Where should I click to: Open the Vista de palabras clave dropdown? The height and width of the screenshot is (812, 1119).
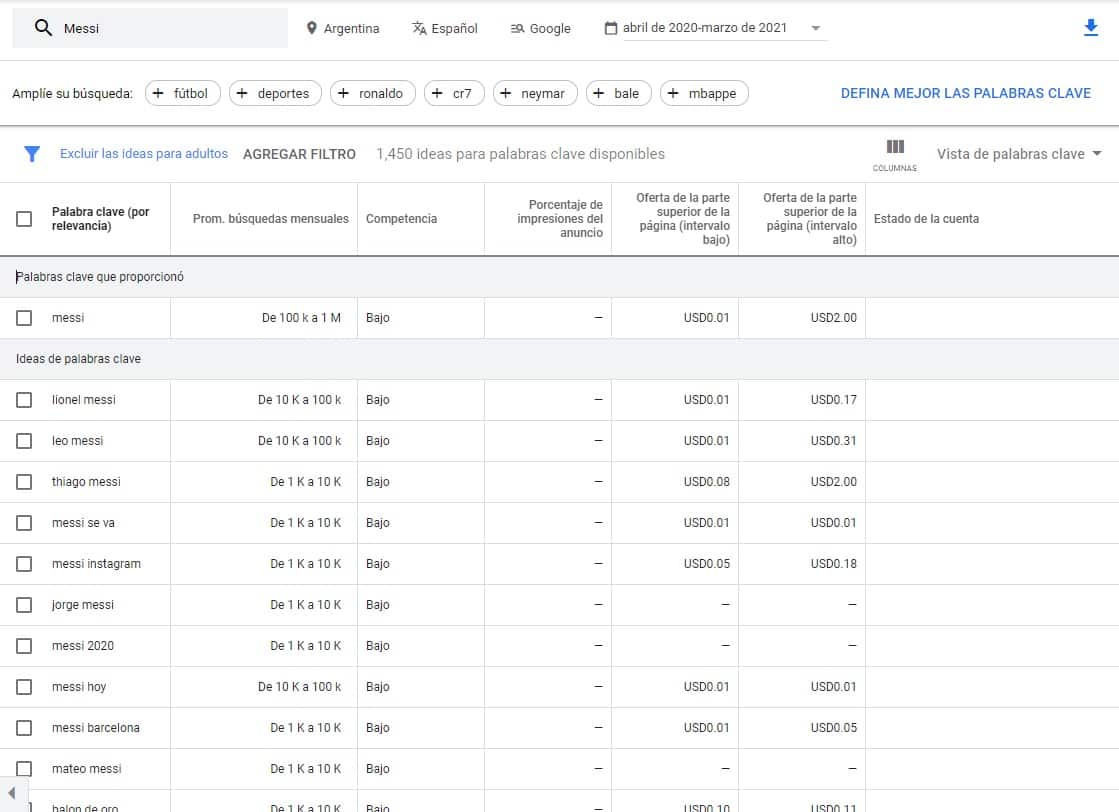[1017, 154]
